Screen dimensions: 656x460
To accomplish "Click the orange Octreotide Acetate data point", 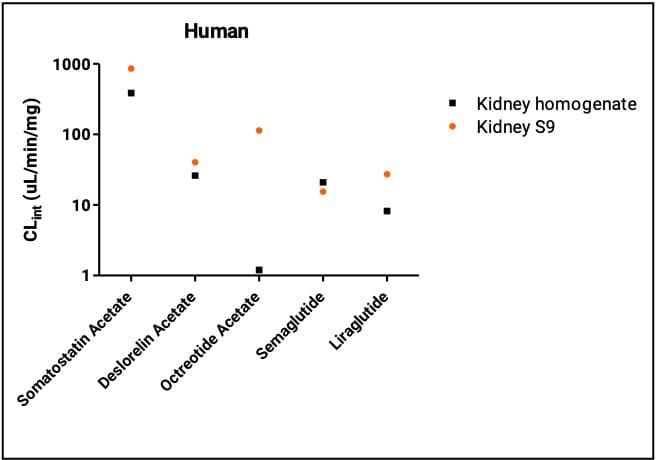I will (x=259, y=131).
